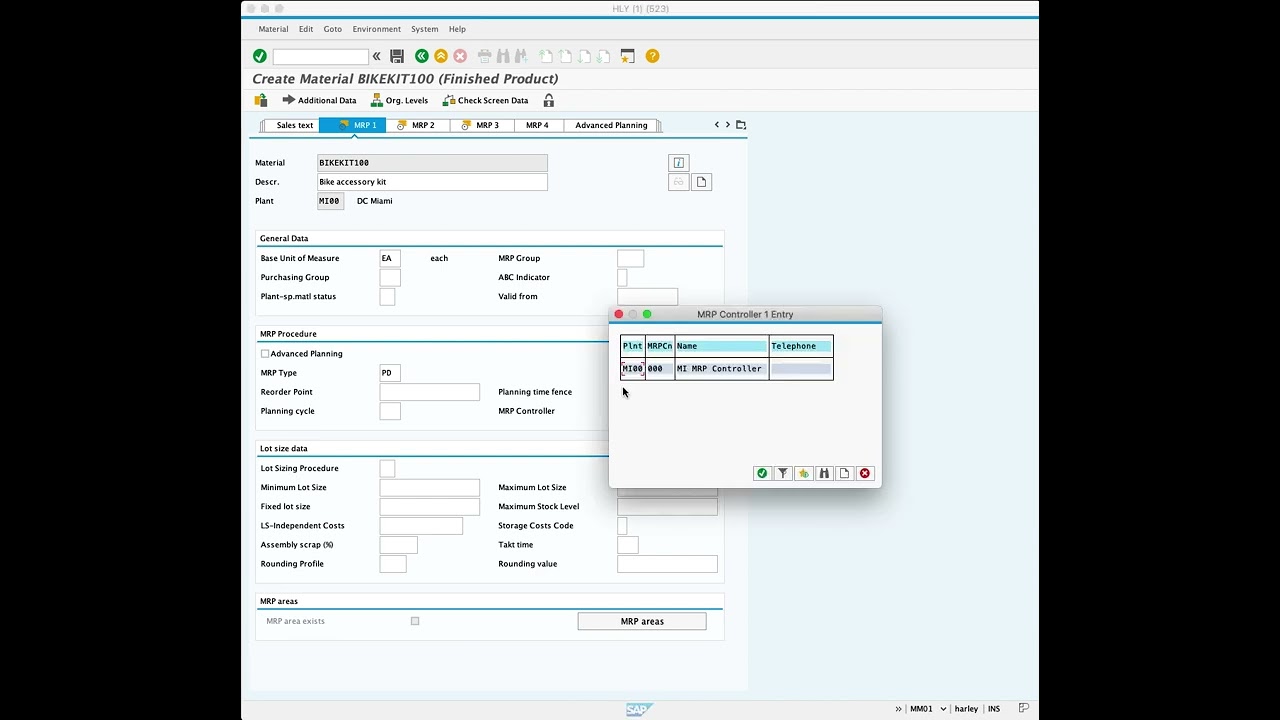Switch to the Advanced Planning tab
The width and height of the screenshot is (1280, 720).
(x=611, y=125)
